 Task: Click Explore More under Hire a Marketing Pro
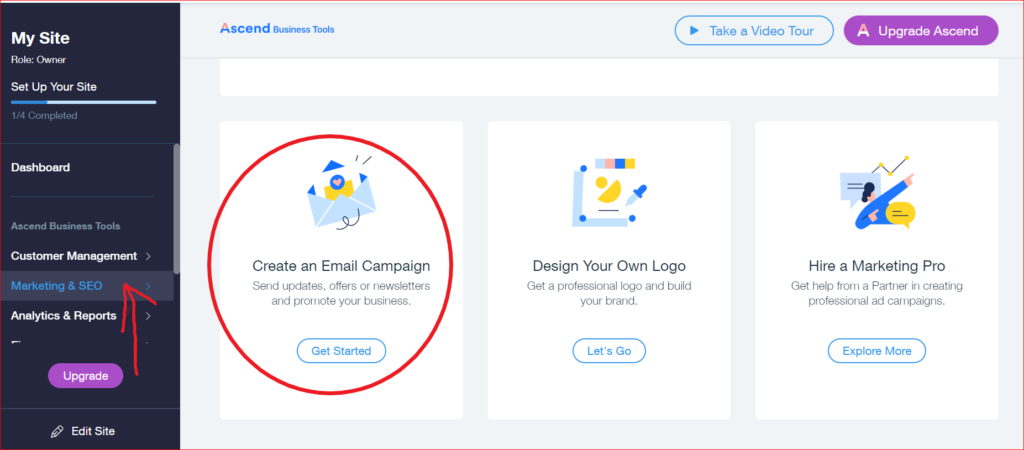[x=876, y=351]
